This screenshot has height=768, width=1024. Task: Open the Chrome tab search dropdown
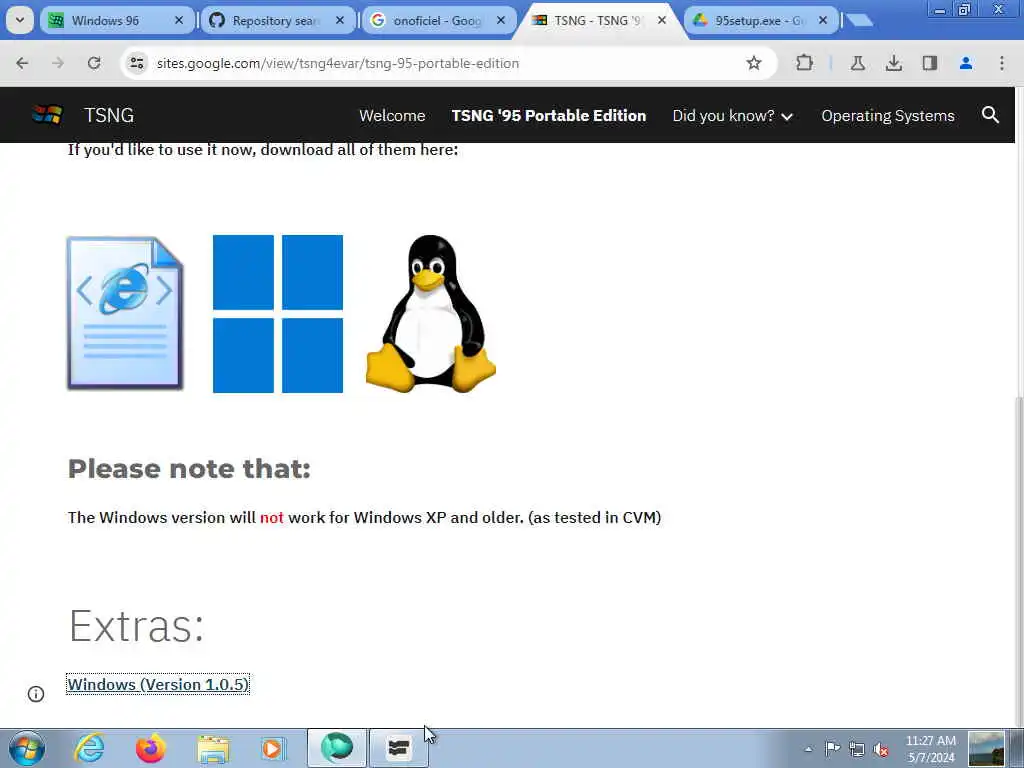pos(20,20)
